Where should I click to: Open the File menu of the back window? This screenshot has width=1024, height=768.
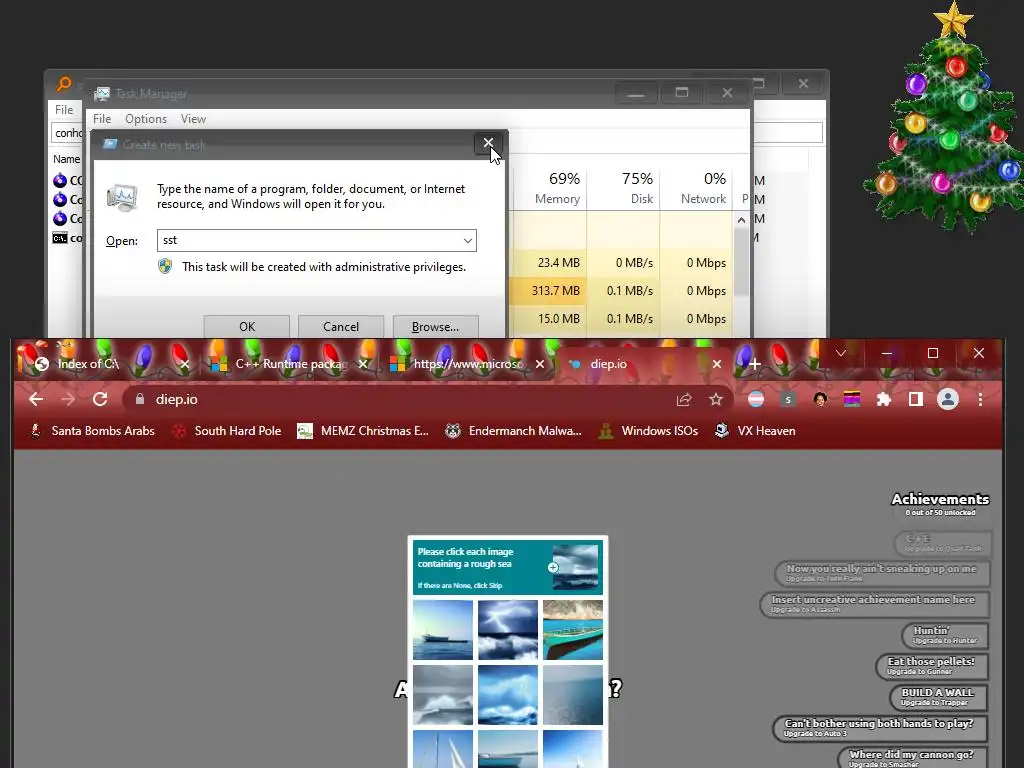point(64,110)
